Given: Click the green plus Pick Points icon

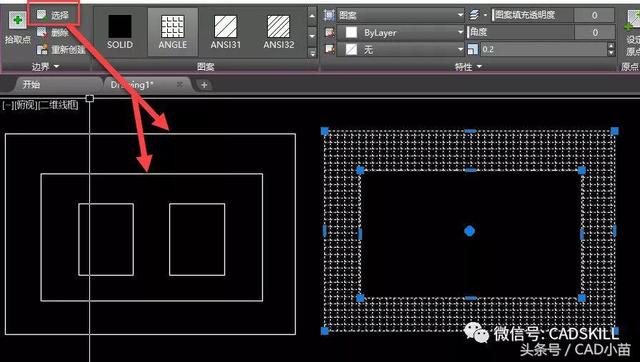Looking at the screenshot, I should (18, 20).
